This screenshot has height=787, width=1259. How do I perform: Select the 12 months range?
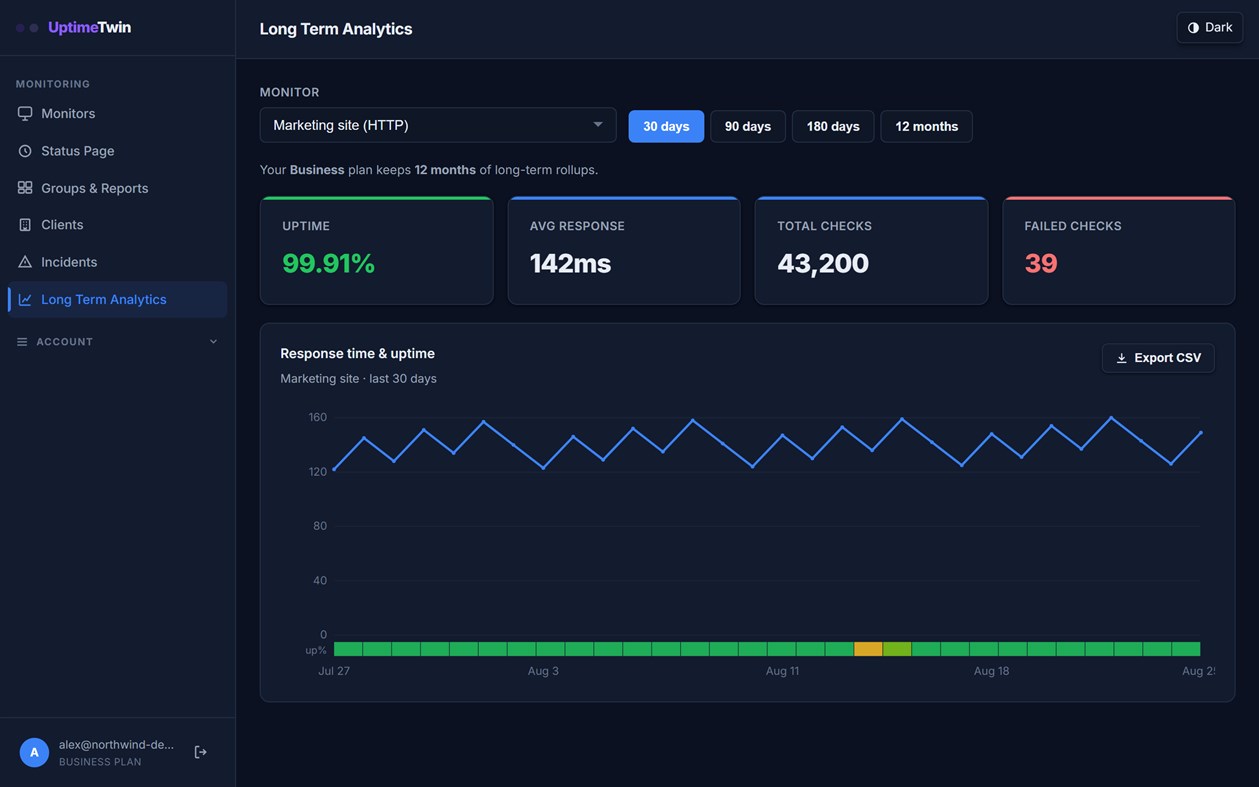[x=927, y=126]
